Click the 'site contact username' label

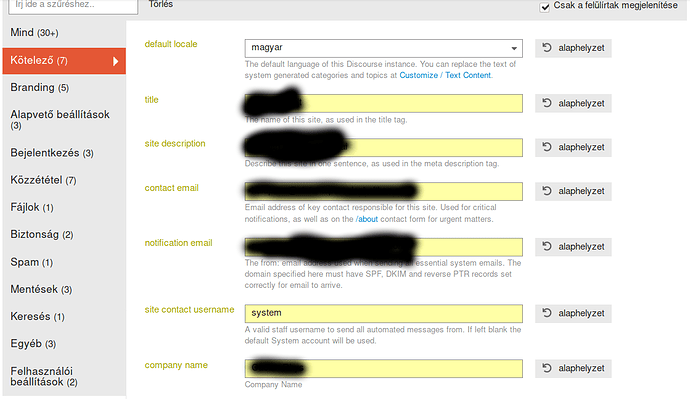pos(189,310)
